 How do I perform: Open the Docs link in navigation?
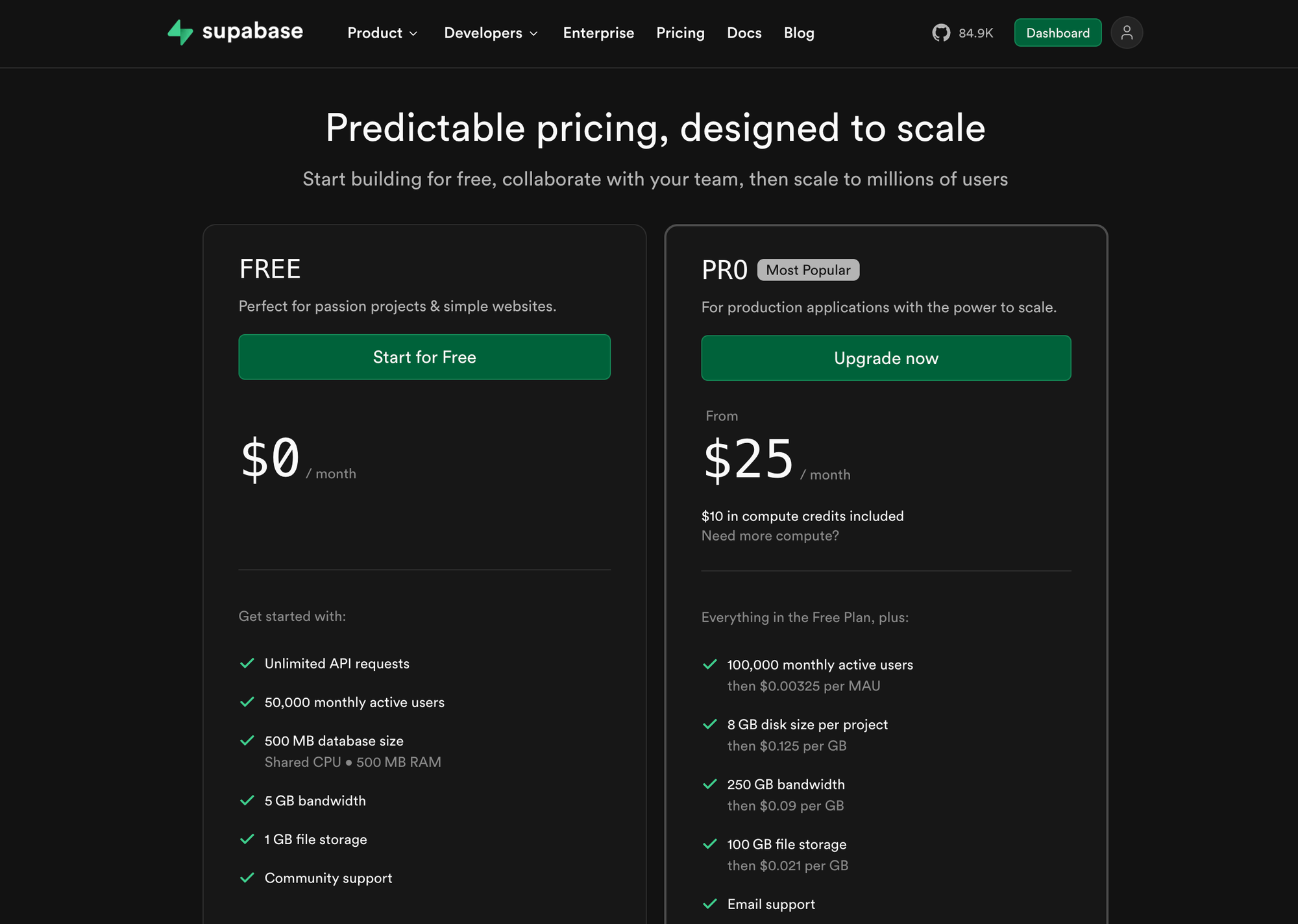pyautogui.click(x=744, y=33)
